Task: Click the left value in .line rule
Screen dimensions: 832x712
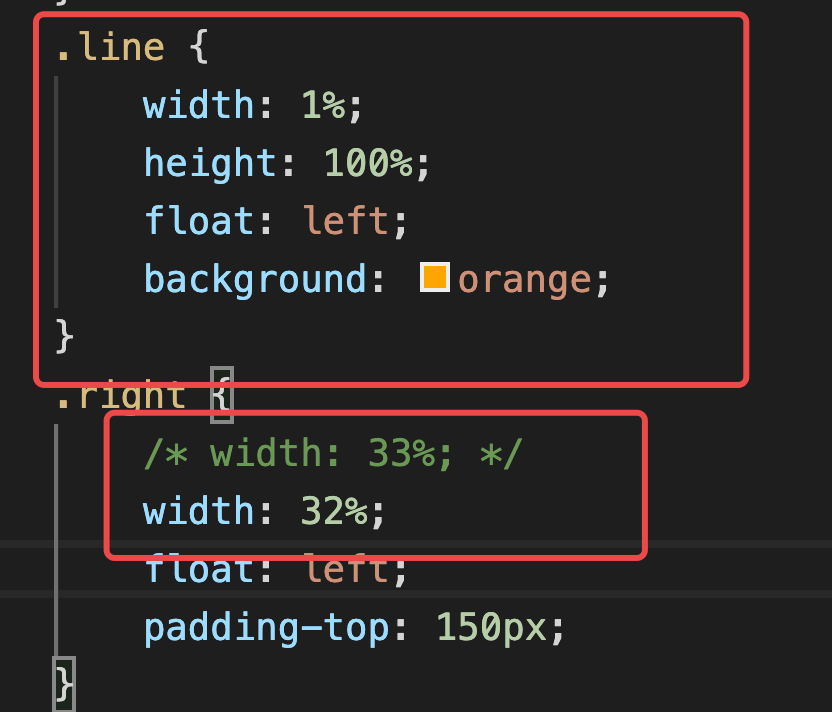Action: click(345, 220)
